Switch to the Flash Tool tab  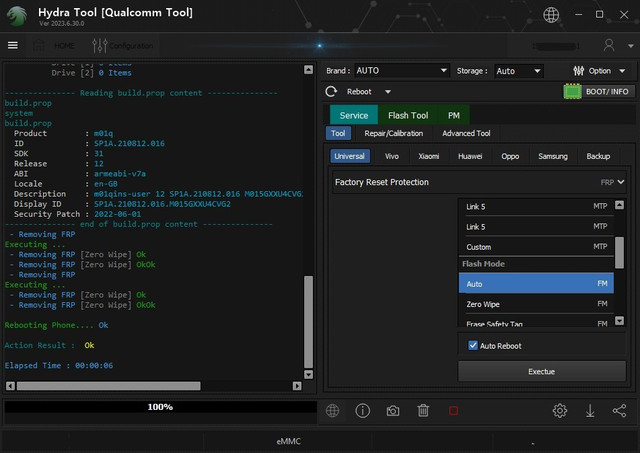[408, 115]
